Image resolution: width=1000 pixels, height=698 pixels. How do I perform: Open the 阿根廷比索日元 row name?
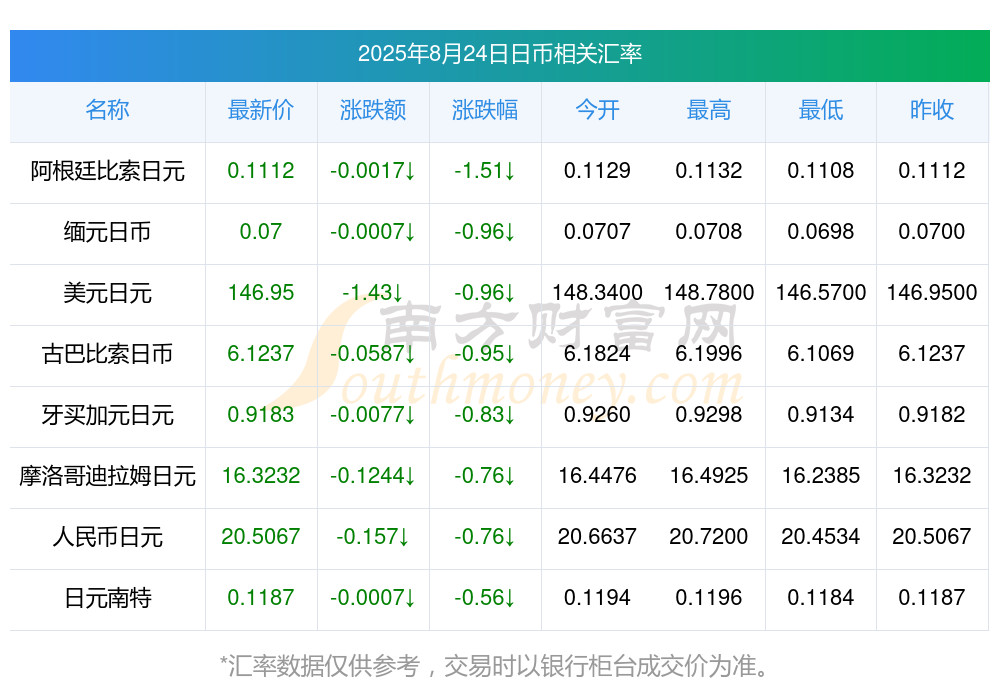click(107, 171)
